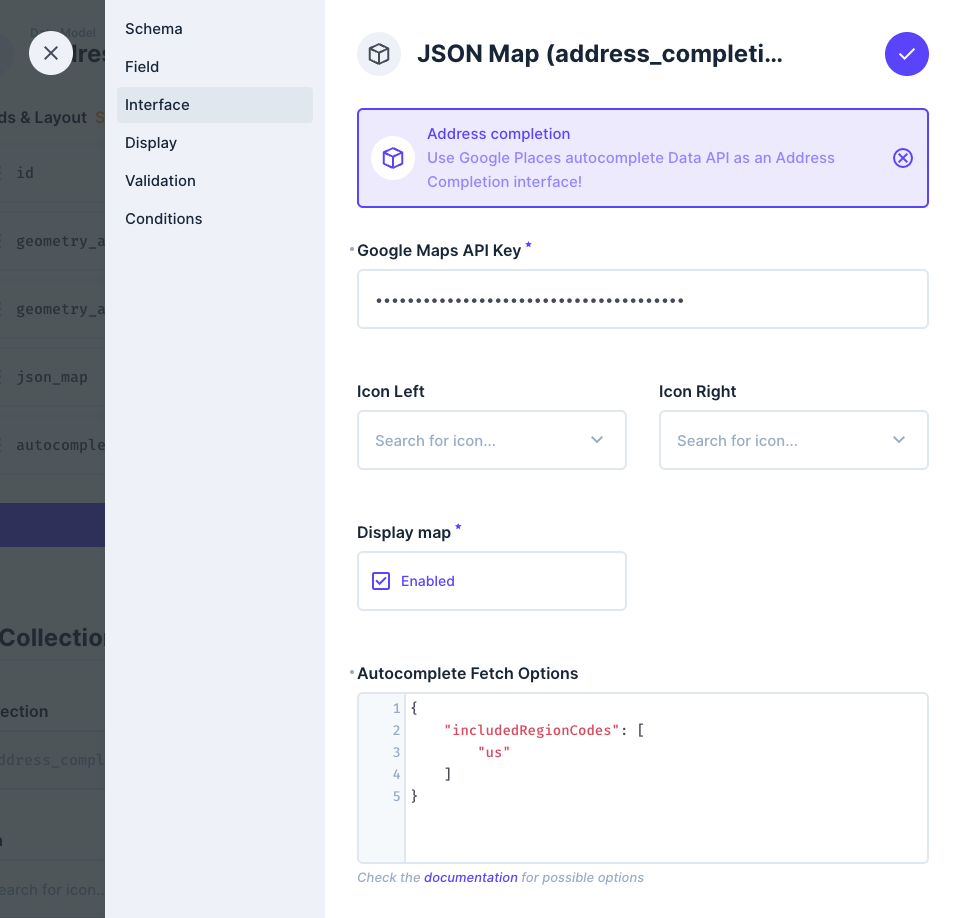The height and width of the screenshot is (918, 960).
Task: Click the Autocomplete Fetch Options label
Action: [x=468, y=674]
